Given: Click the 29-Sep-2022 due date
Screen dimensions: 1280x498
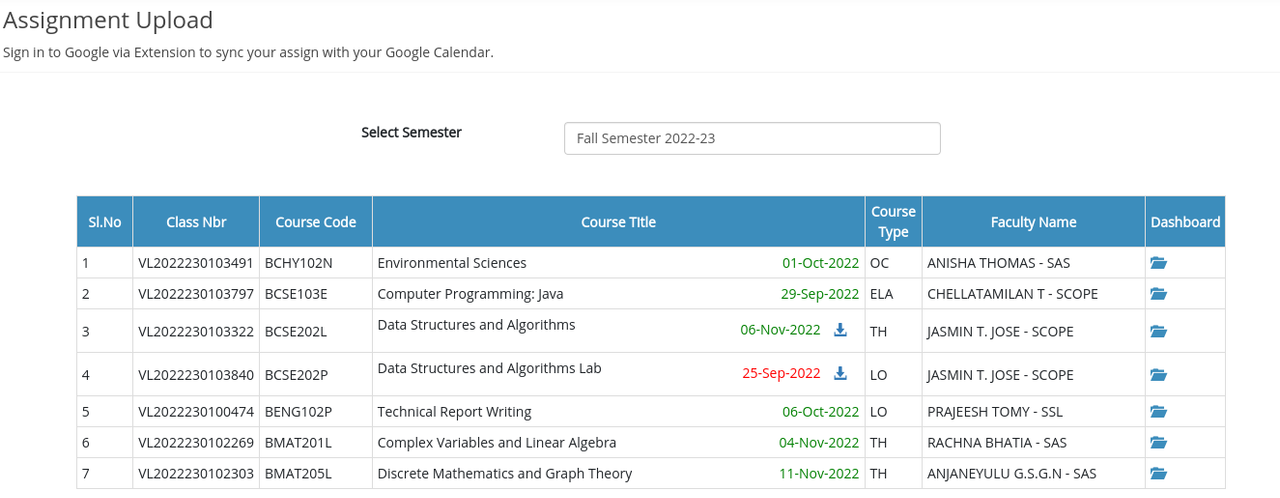Looking at the screenshot, I should point(819,294).
